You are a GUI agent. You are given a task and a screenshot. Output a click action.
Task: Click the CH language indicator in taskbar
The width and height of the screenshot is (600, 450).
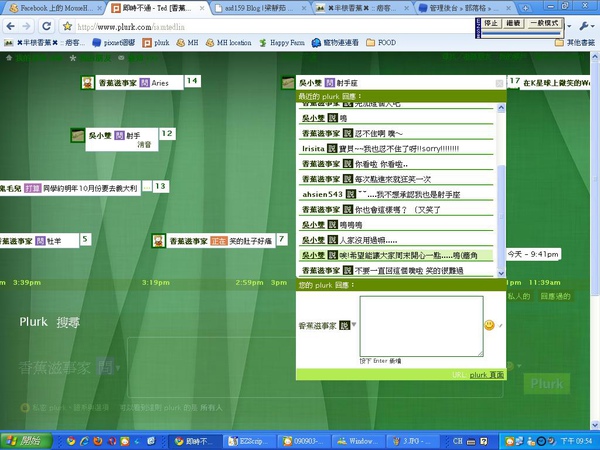(x=458, y=441)
